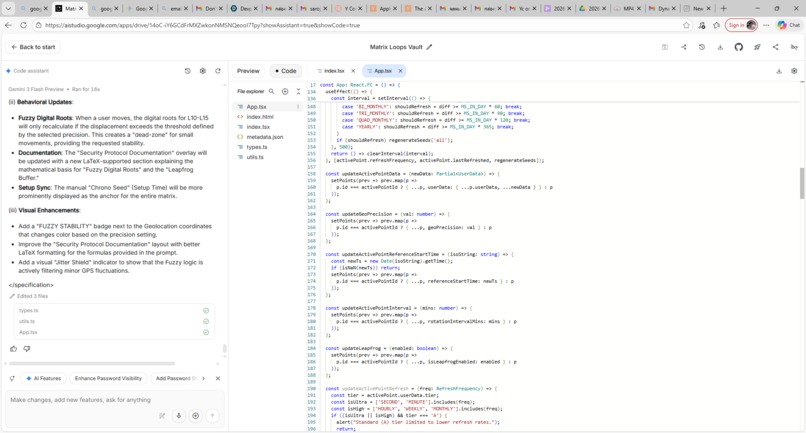The image size is (806, 433).
Task: Click the first share icon in app header
Action: tap(684, 47)
